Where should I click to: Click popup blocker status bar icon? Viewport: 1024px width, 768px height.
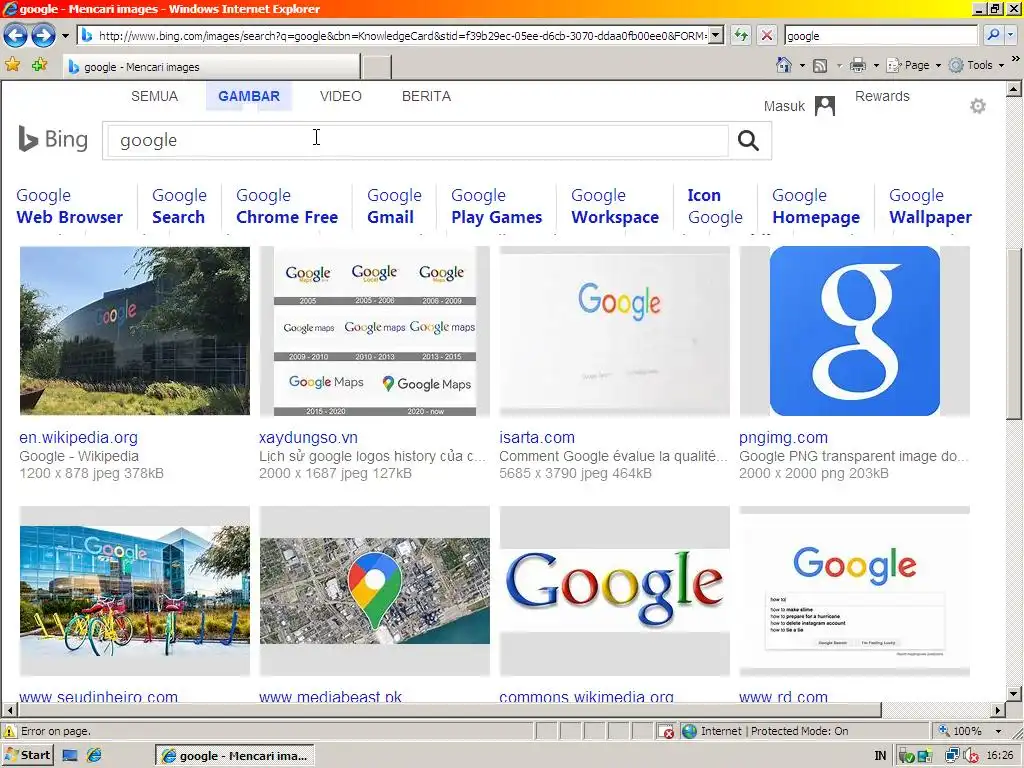point(665,731)
